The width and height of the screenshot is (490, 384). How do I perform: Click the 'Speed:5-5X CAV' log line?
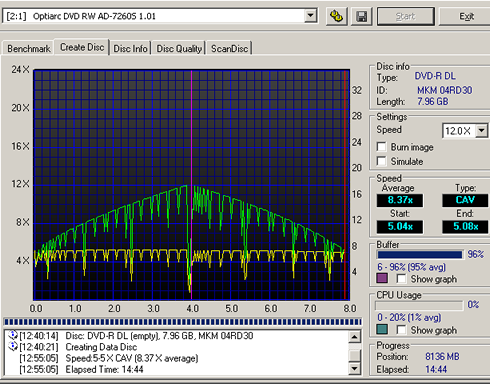(132, 358)
